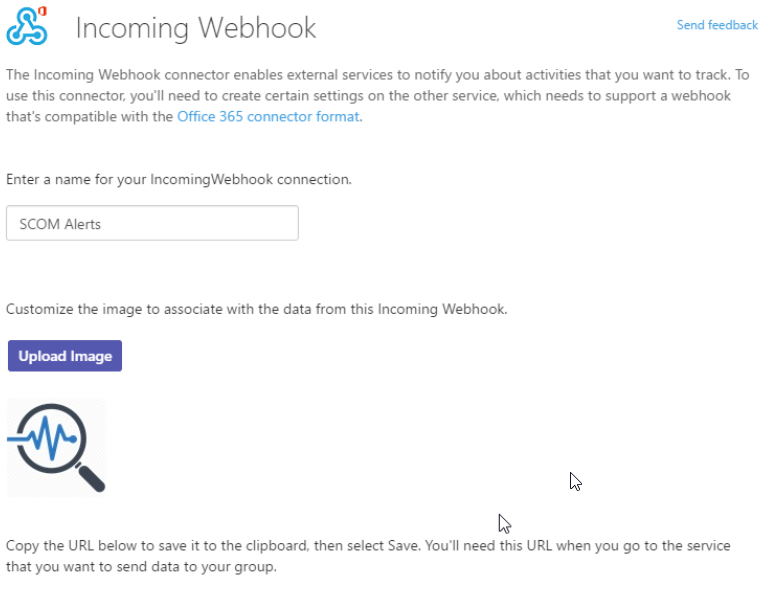Viewport: 765px width, 595px height.
Task: Click the Incoming Webhook connector logo
Action: pyautogui.click(x=27, y=26)
